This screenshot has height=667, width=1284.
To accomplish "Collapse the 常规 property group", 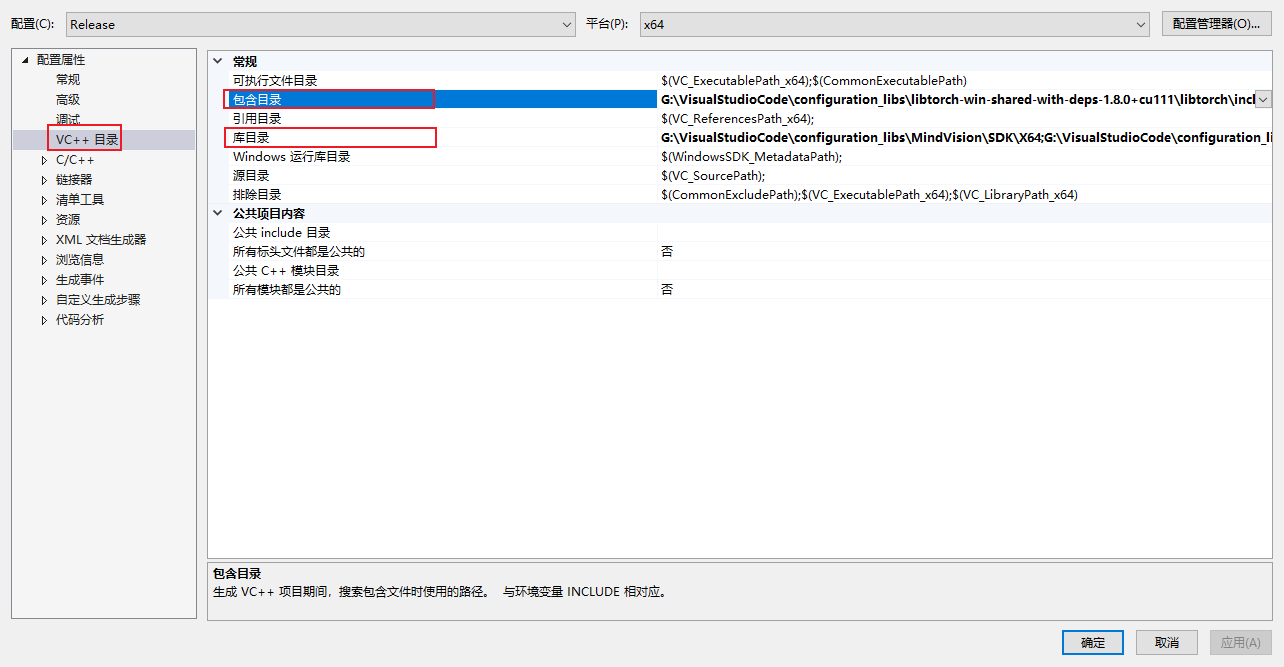I will [x=218, y=61].
